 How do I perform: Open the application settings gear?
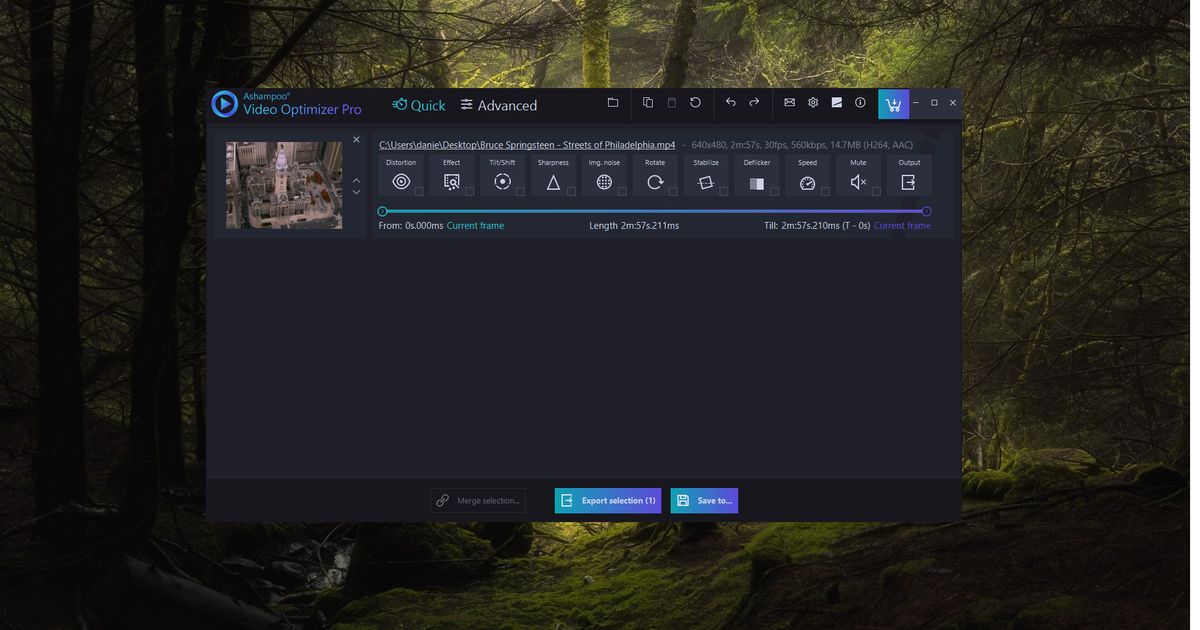812,101
